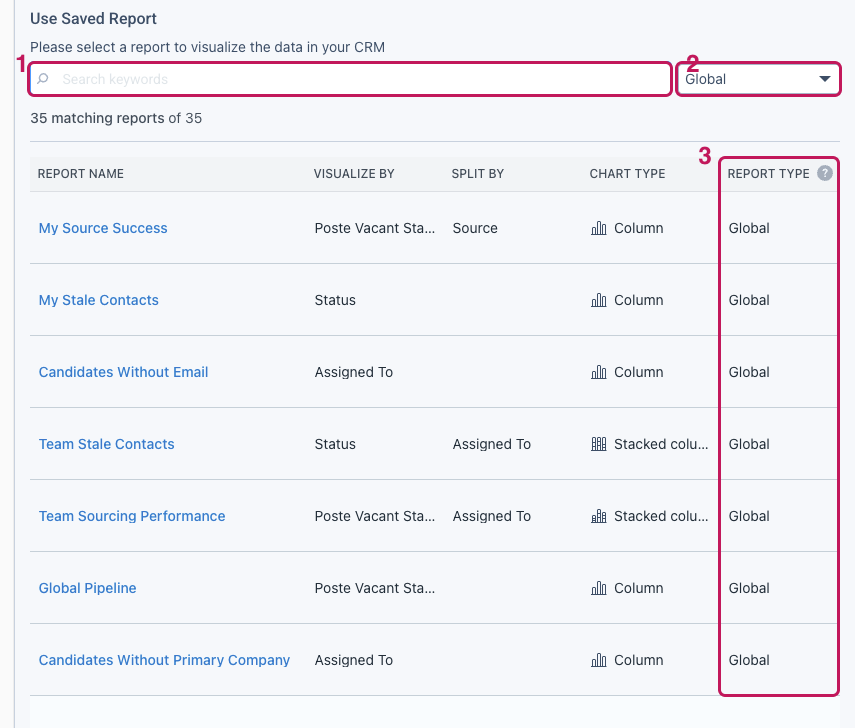Click the VISUALIZE BY column header
The width and height of the screenshot is (855, 728).
point(354,173)
